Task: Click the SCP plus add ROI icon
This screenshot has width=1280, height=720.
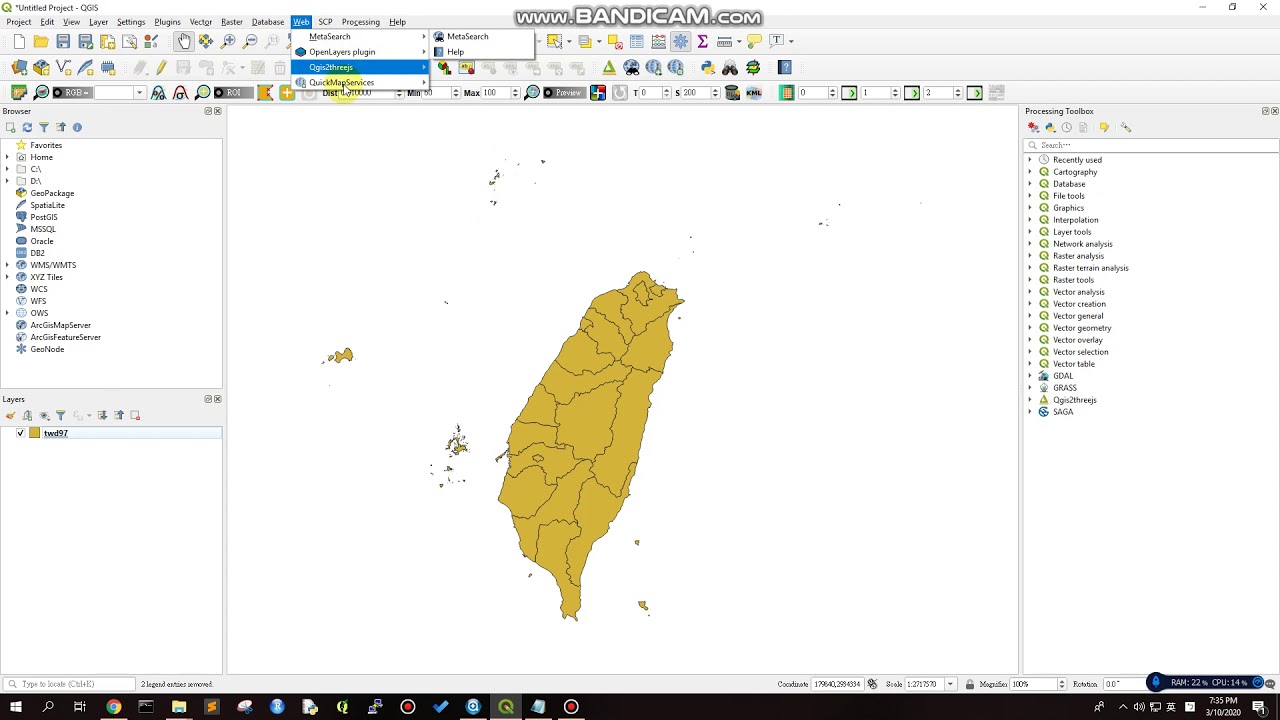Action: [287, 93]
